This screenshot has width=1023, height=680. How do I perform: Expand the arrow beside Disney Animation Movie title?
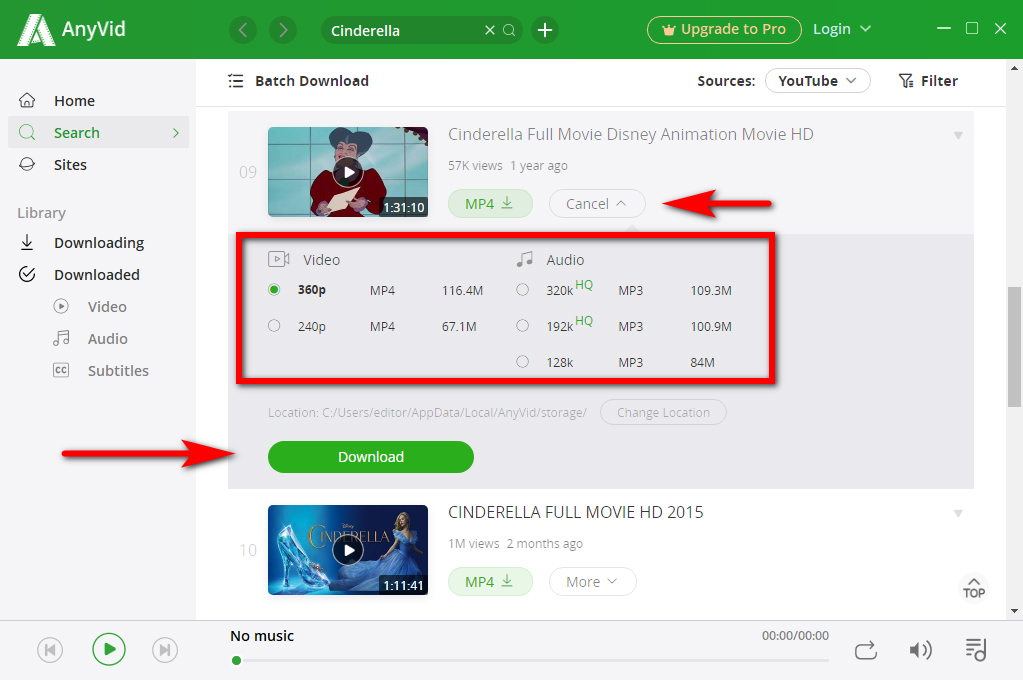point(958,136)
